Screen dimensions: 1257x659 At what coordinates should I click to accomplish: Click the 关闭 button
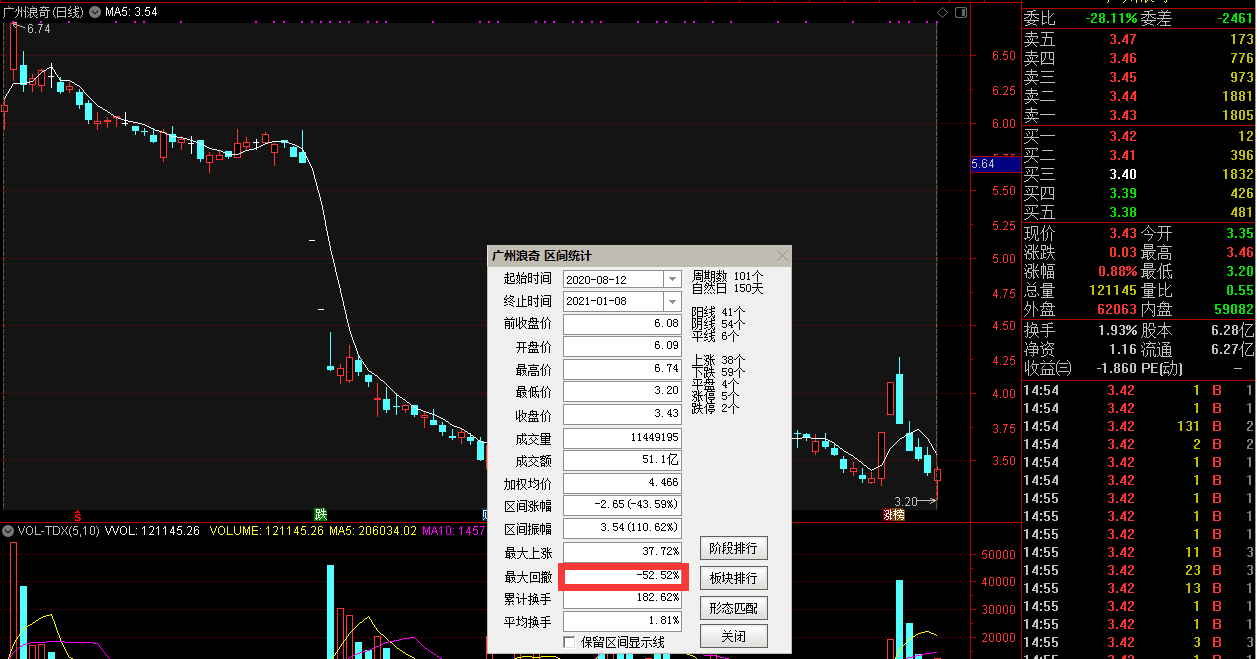tap(733, 636)
